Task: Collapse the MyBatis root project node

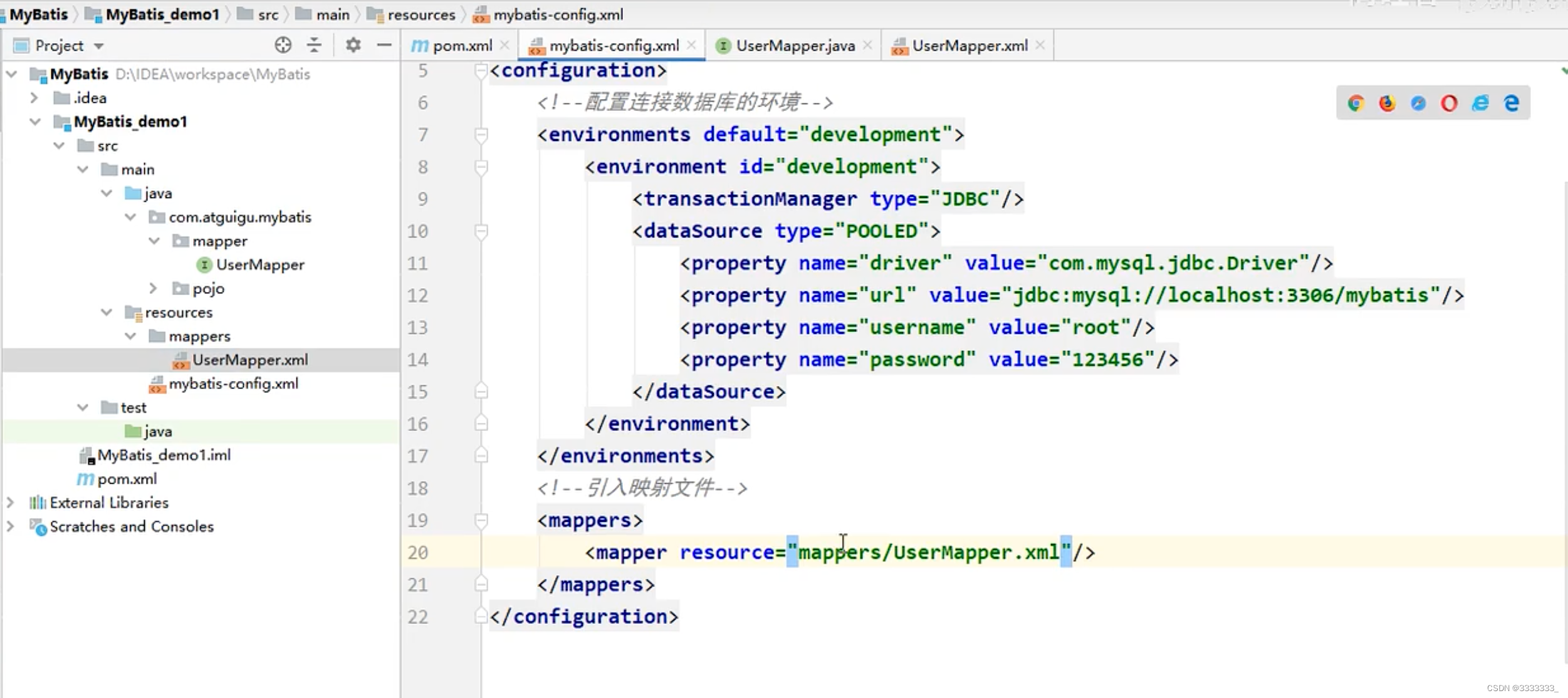Action: pos(11,74)
